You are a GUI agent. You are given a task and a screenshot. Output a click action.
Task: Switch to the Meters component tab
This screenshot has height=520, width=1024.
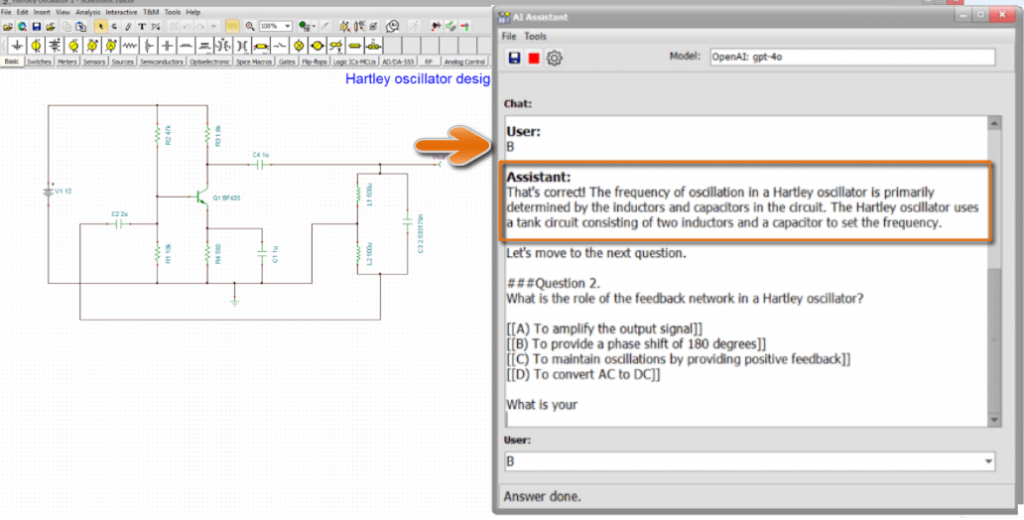67,61
